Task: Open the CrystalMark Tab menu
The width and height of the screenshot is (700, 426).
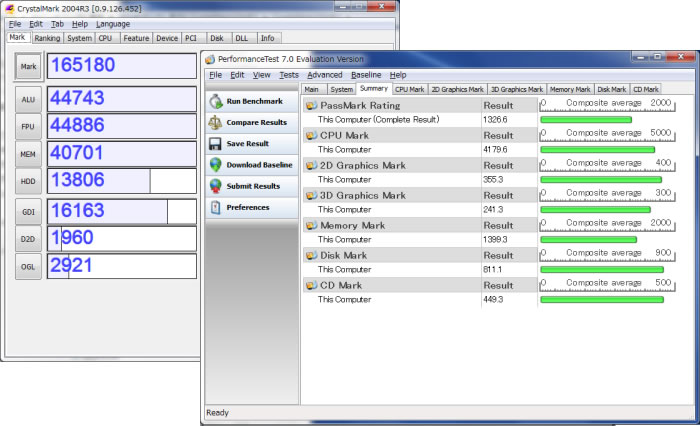Action: (57, 24)
